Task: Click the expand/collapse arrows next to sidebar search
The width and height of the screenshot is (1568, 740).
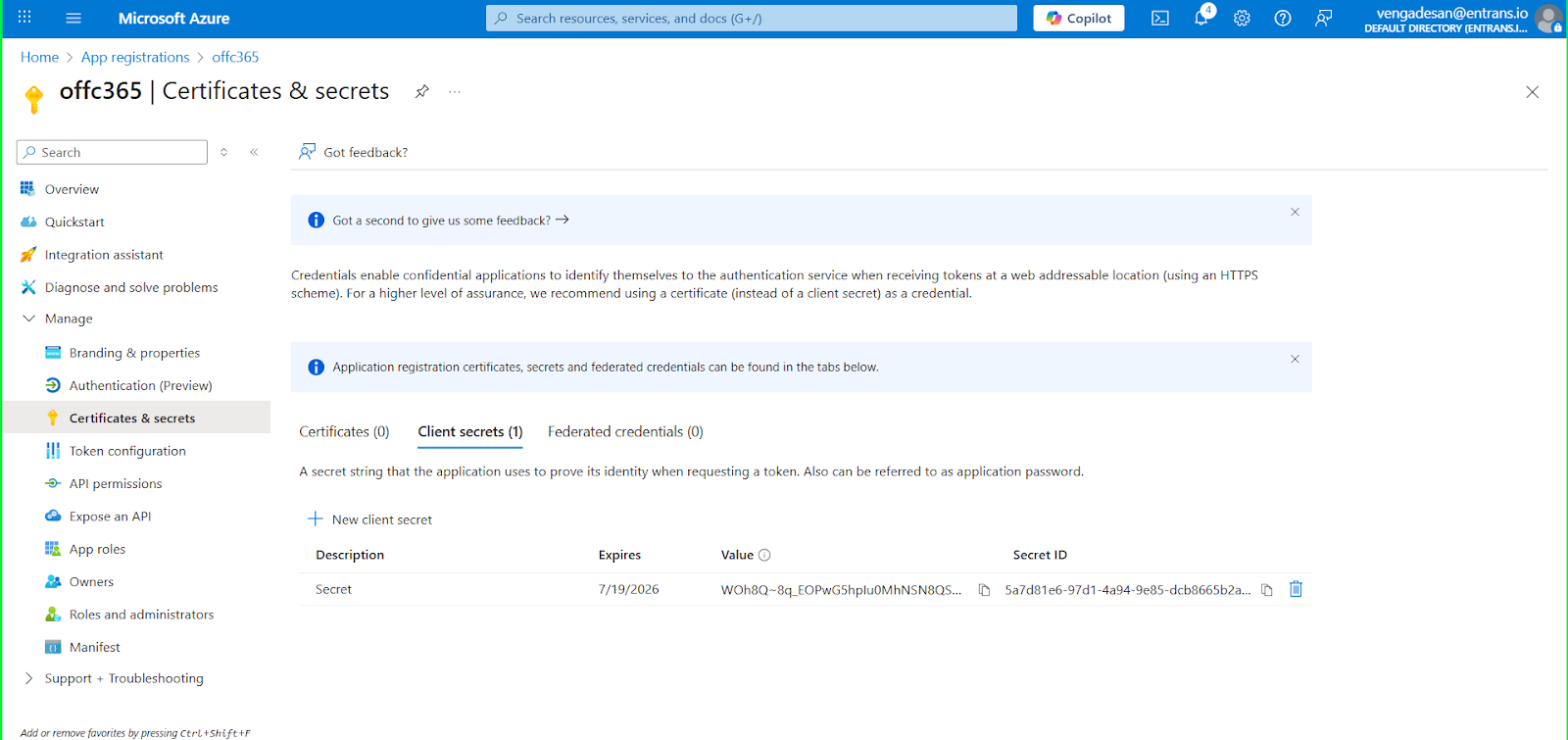Action: point(224,152)
